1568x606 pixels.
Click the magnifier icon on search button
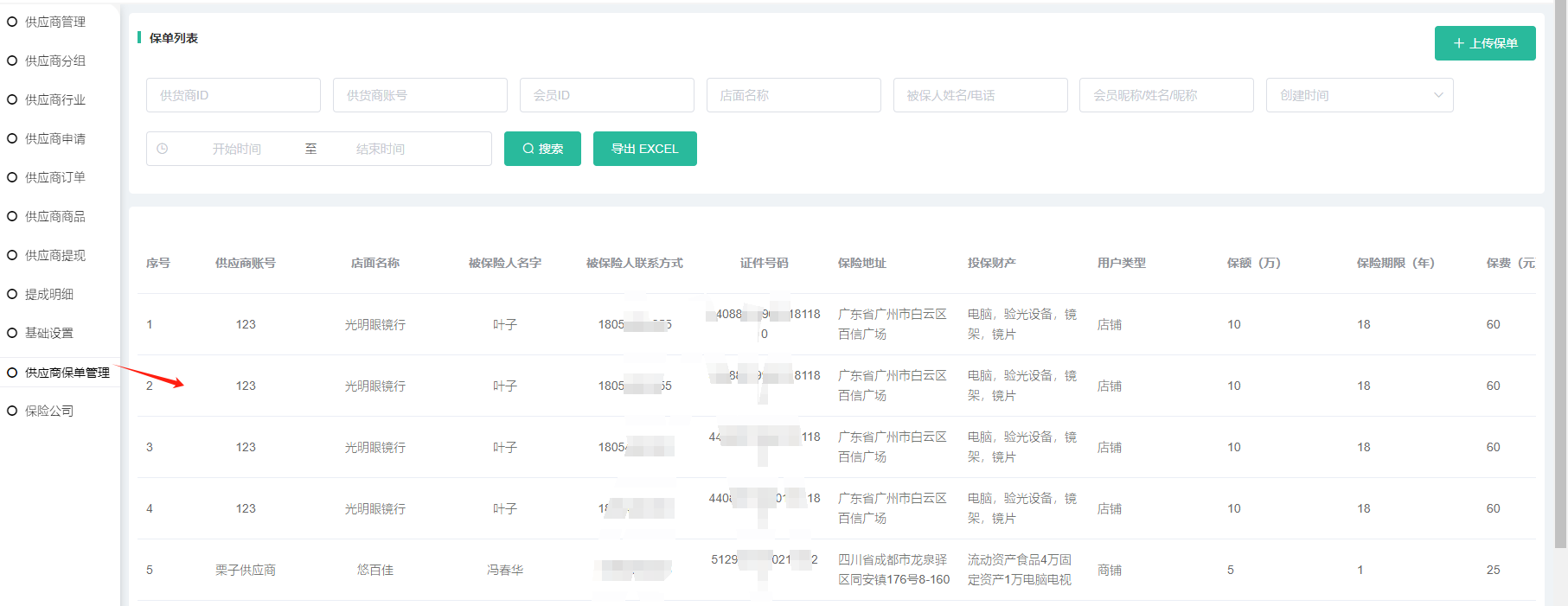(528, 149)
